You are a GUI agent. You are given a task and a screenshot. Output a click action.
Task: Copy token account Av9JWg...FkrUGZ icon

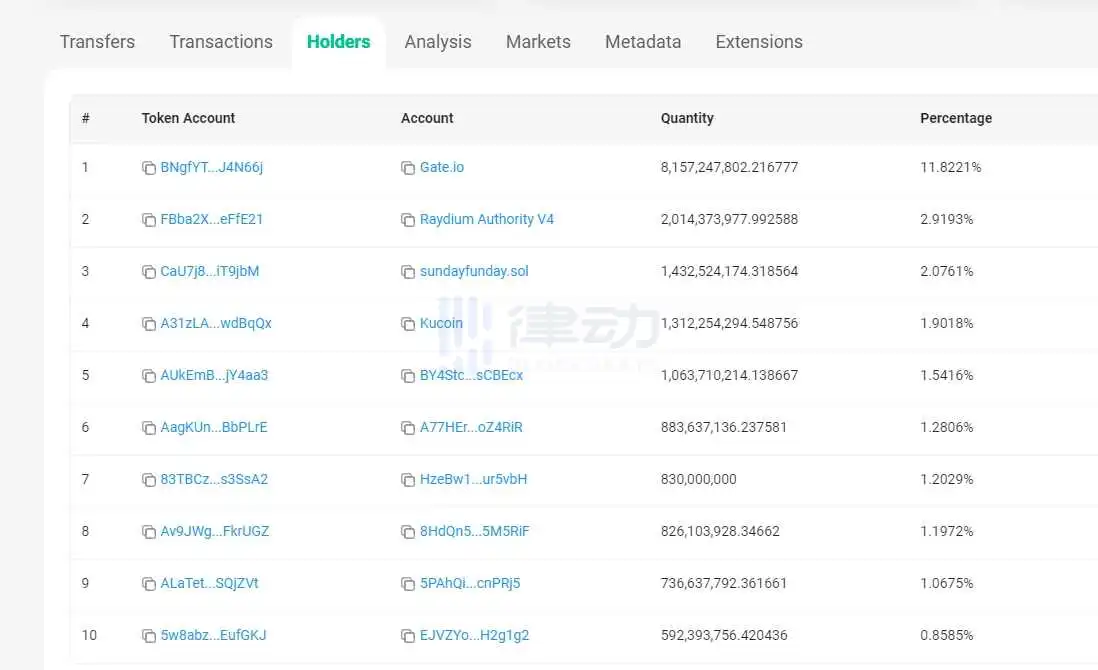(148, 532)
